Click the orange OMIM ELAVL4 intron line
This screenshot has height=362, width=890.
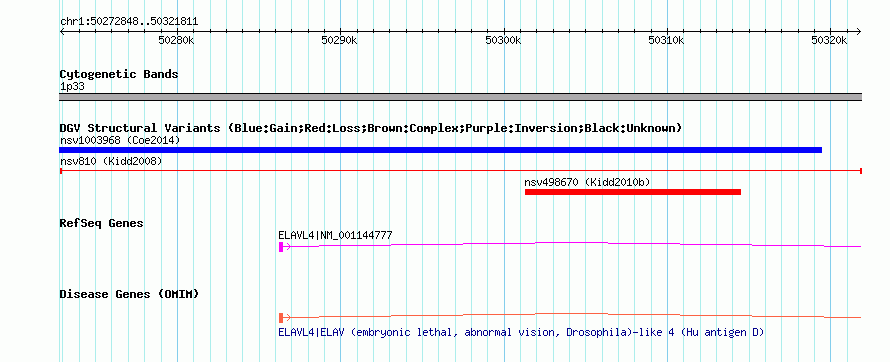572,315
